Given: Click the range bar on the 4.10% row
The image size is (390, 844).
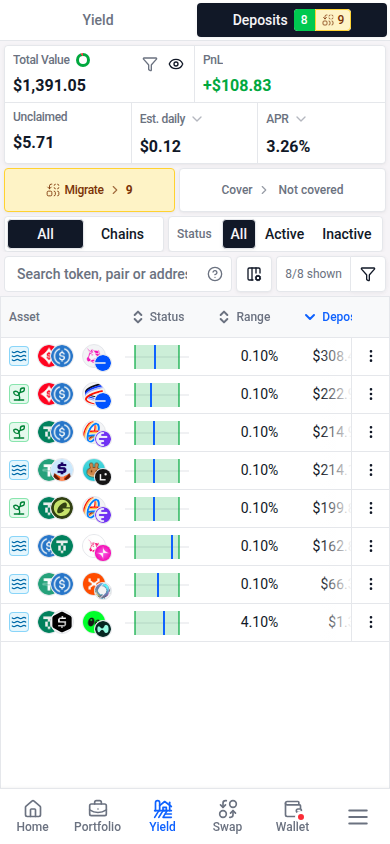Looking at the screenshot, I should (x=157, y=623).
